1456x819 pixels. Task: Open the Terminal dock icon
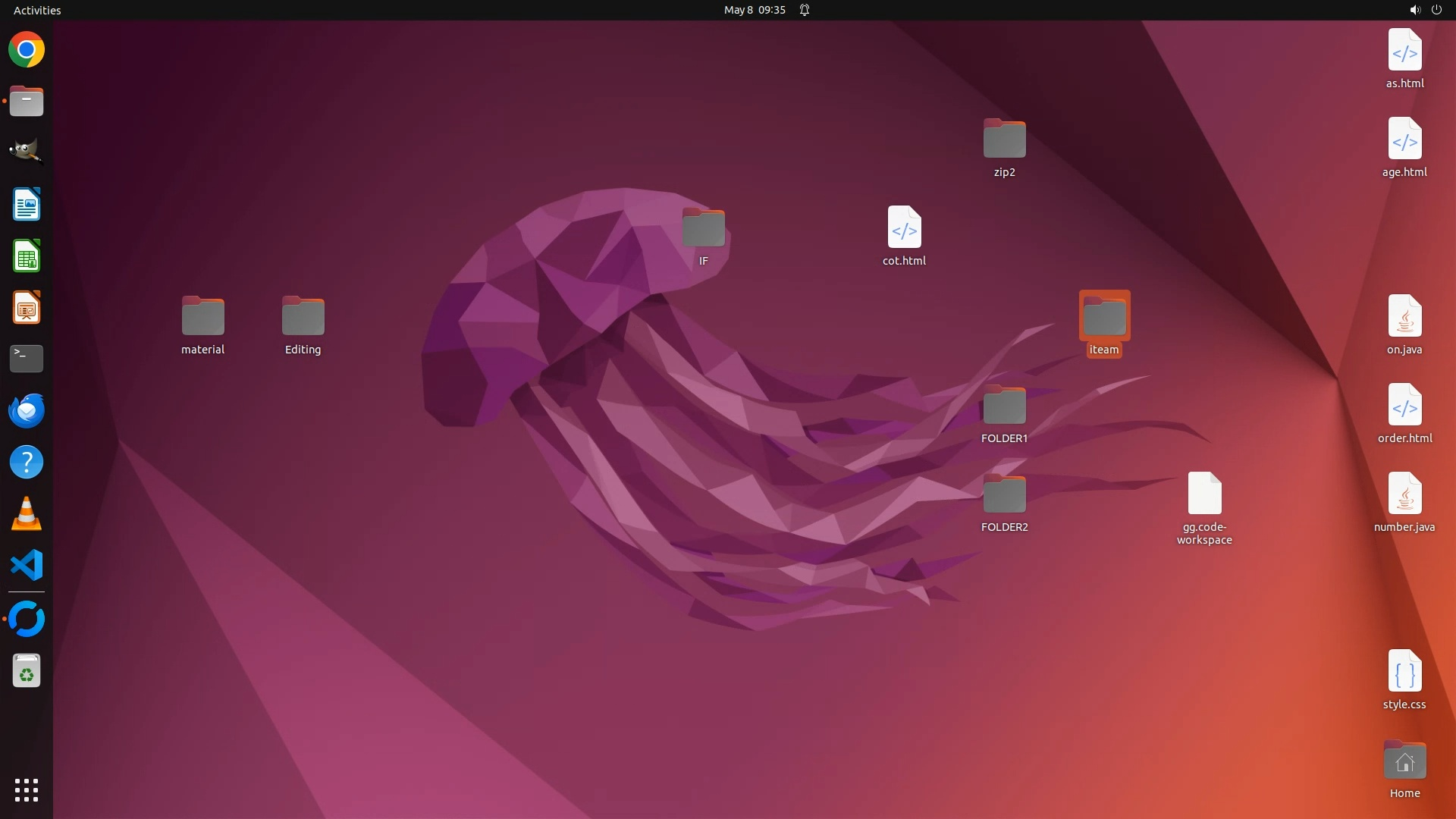coord(27,359)
